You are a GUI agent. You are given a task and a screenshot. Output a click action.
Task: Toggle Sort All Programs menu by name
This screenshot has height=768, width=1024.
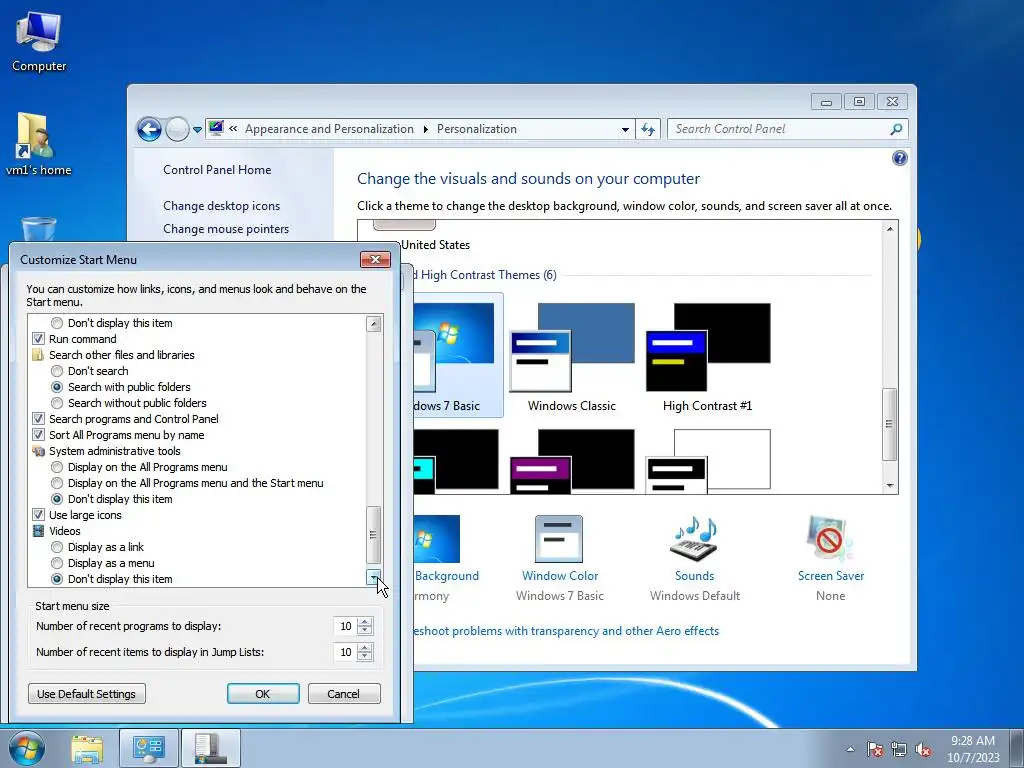[x=39, y=435]
